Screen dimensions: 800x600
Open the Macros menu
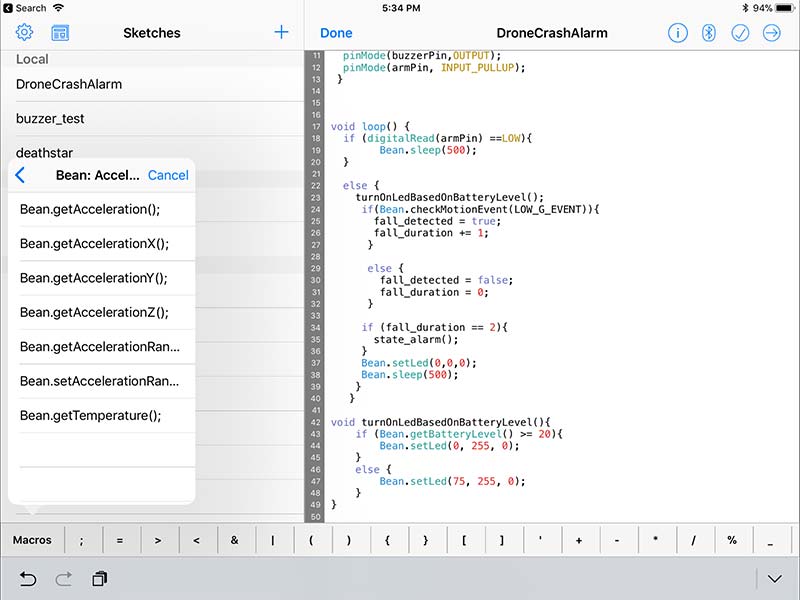coord(32,540)
